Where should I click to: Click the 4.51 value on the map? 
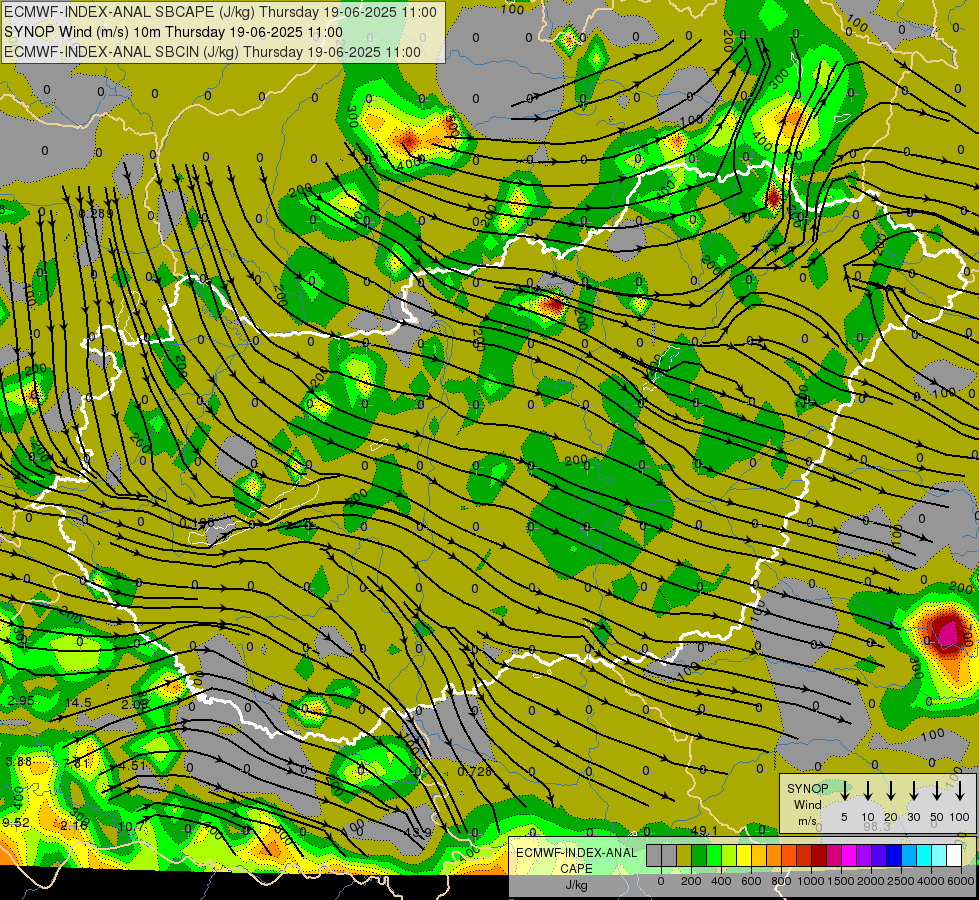132,765
